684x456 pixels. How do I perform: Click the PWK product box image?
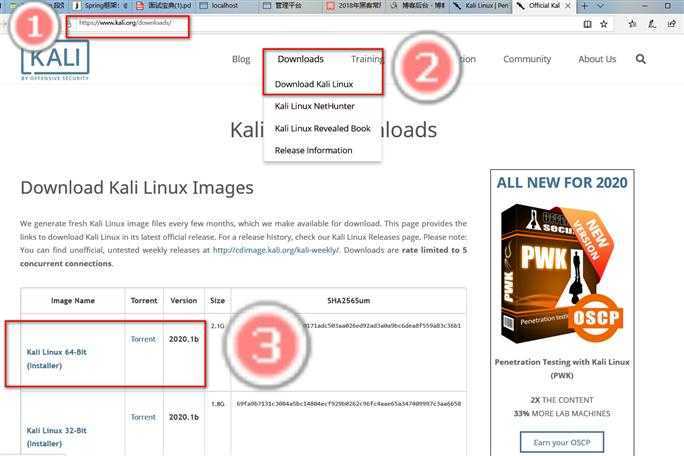pos(562,273)
